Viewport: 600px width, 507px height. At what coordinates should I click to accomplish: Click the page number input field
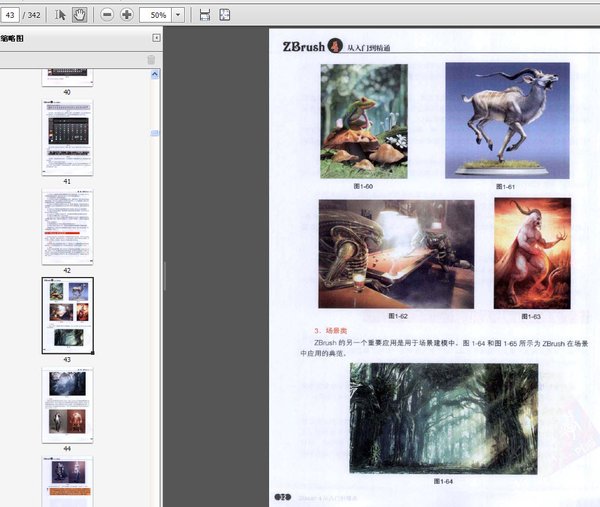coord(10,15)
